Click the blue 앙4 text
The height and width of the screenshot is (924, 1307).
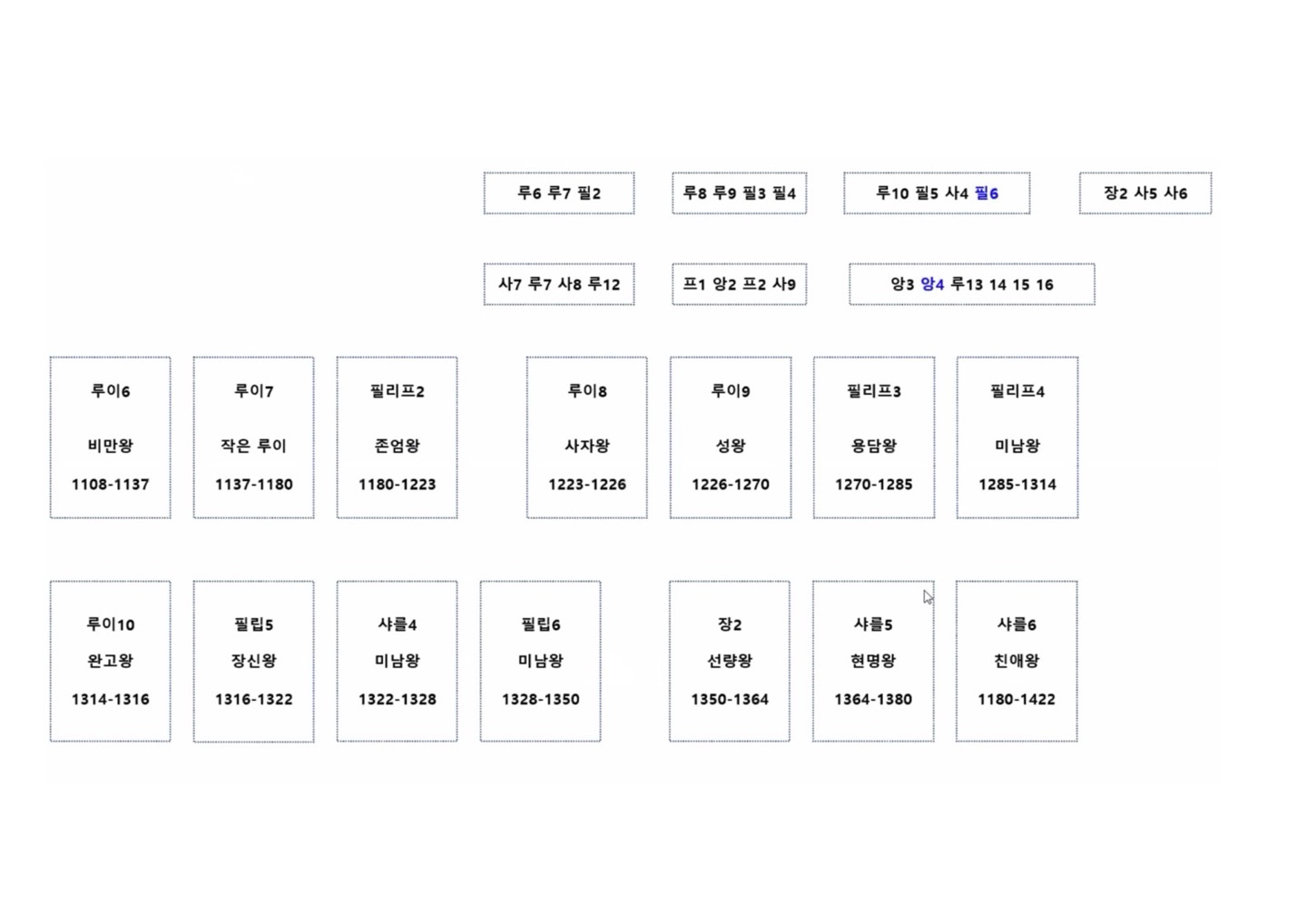point(932,284)
